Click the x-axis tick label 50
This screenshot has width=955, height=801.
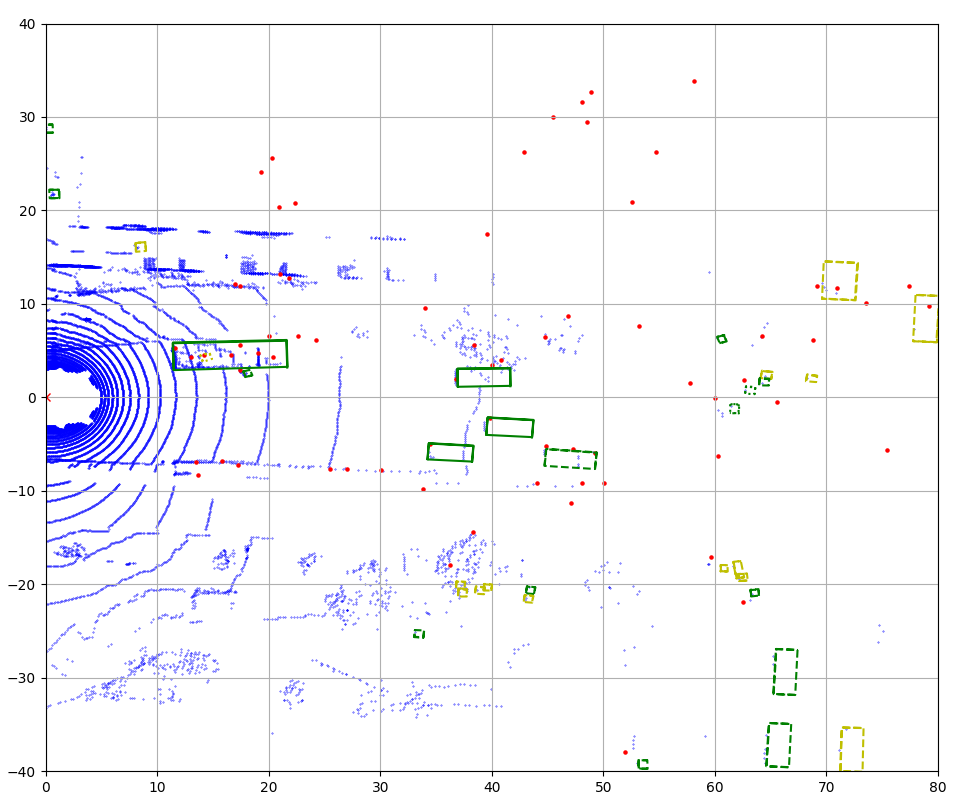603,787
